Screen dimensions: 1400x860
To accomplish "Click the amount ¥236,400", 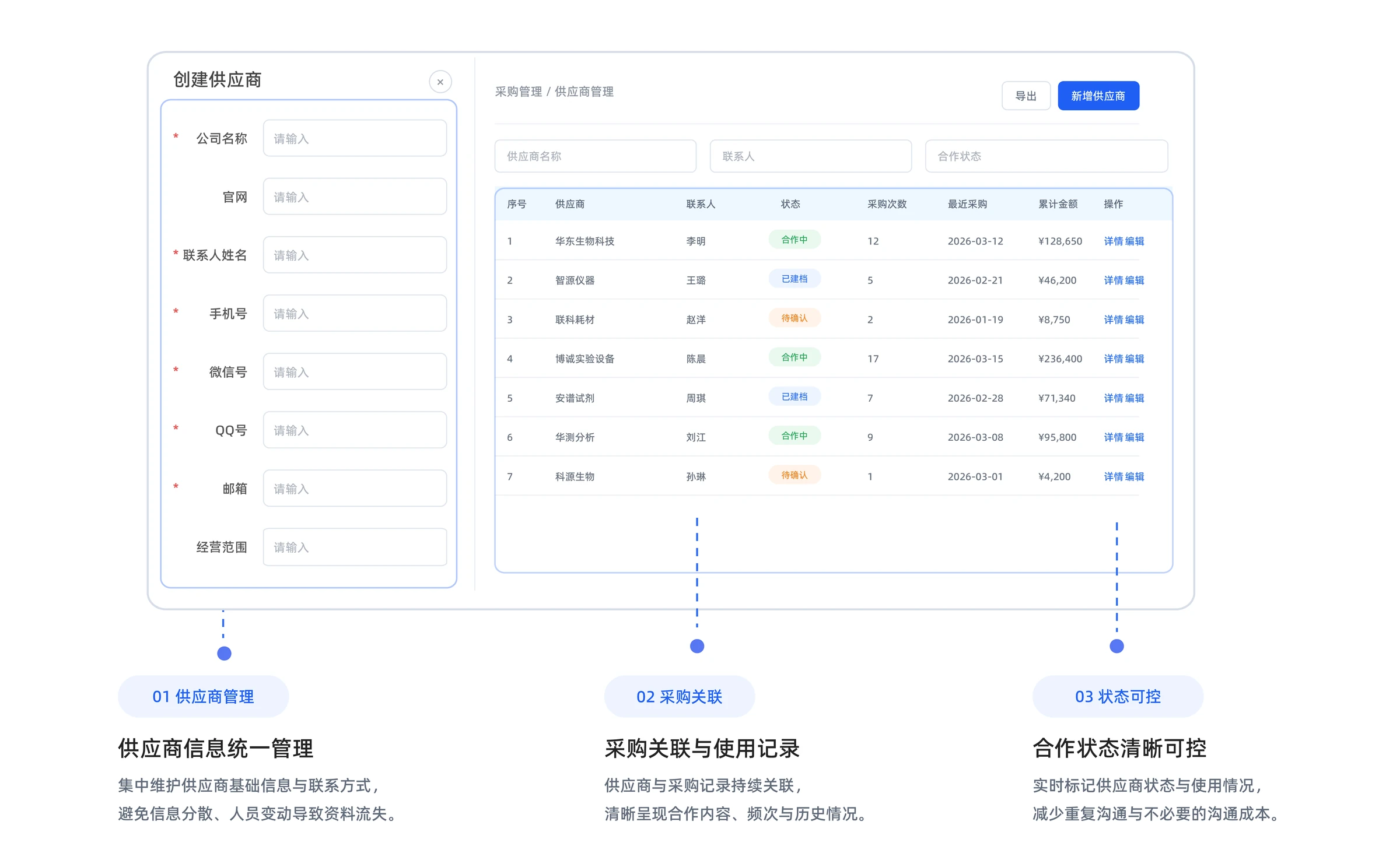I will click(1060, 359).
